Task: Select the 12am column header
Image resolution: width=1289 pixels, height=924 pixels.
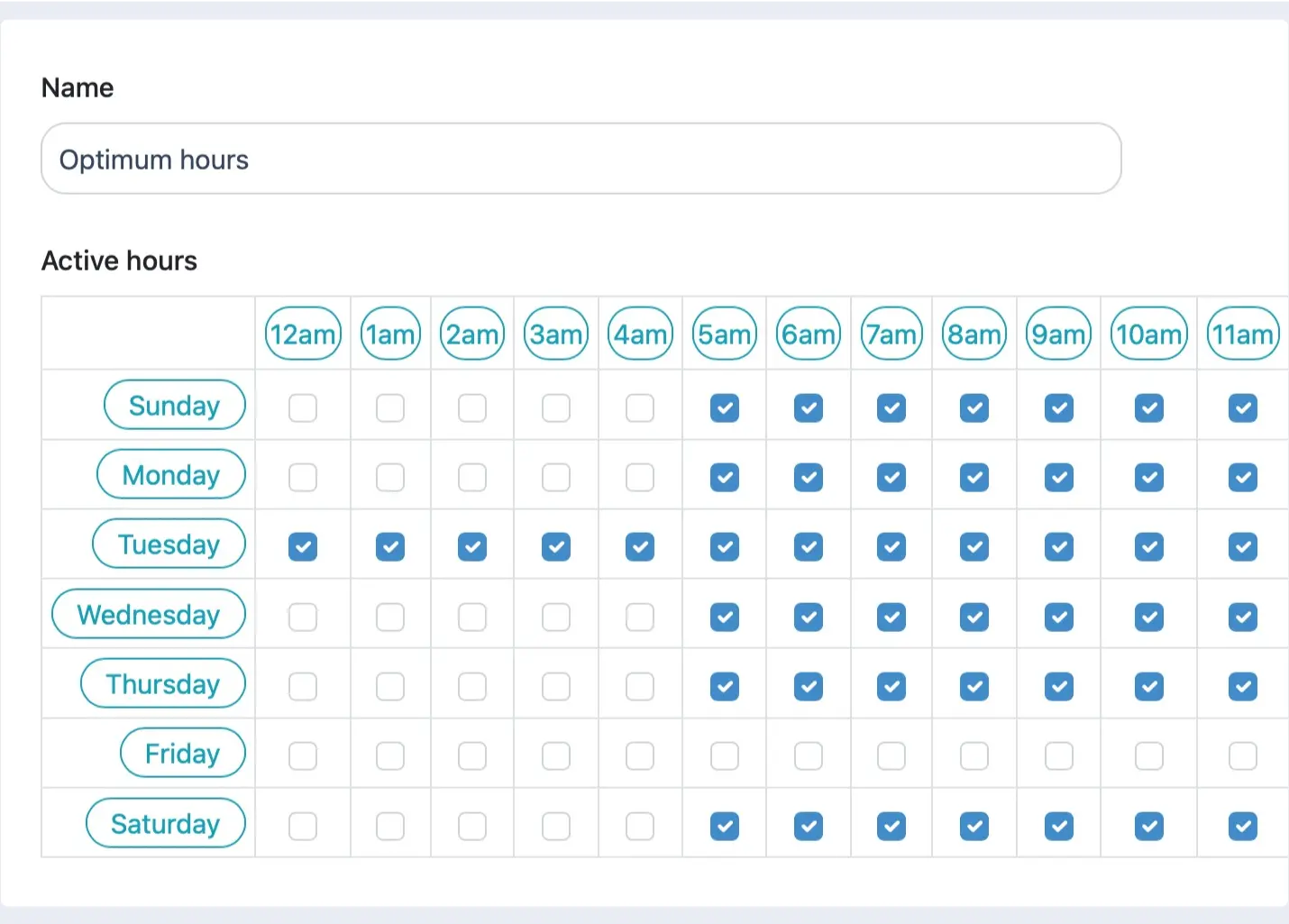Action: pos(303,334)
